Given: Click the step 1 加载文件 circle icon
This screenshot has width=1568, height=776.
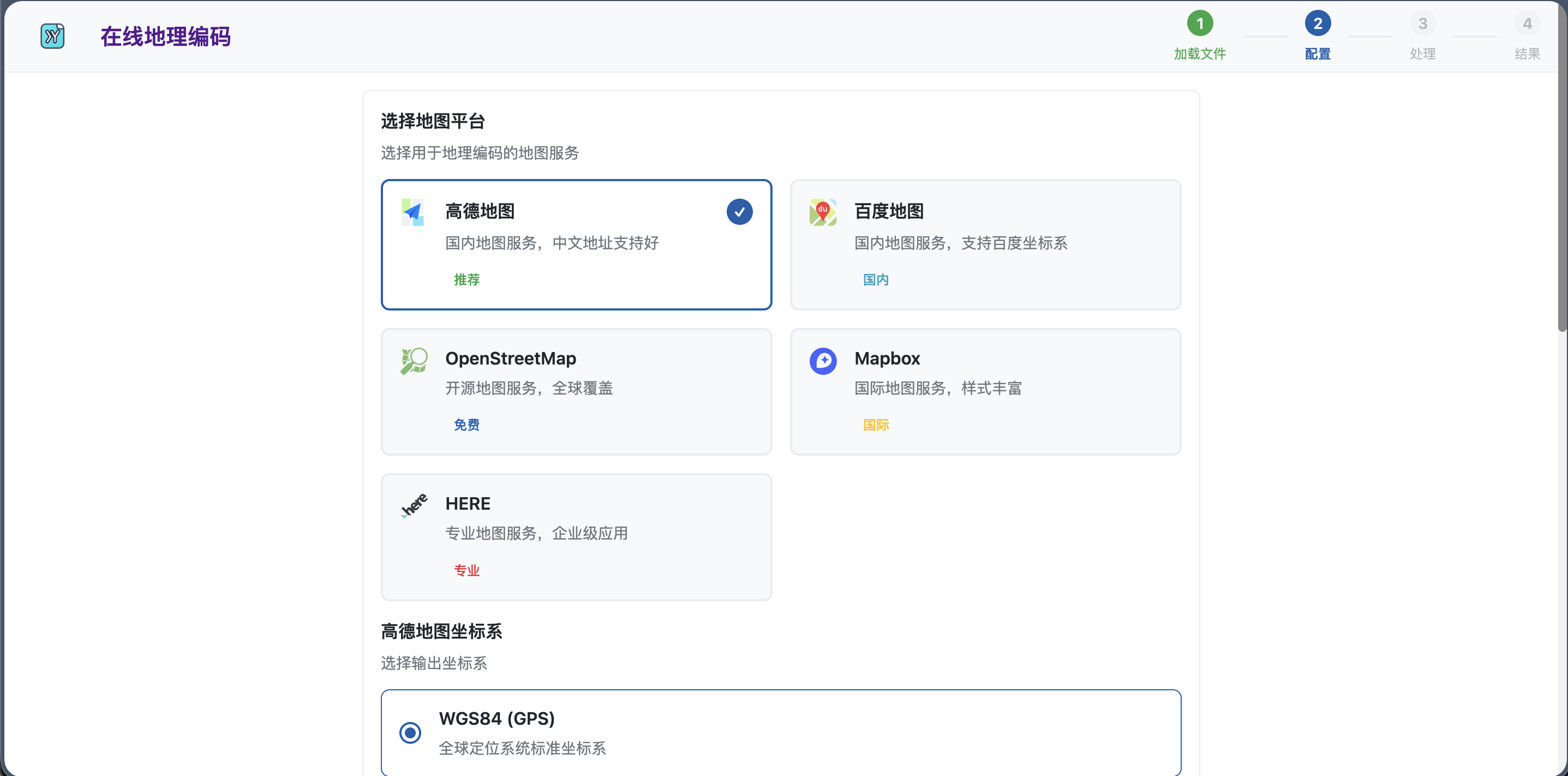Looking at the screenshot, I should pos(1200,23).
